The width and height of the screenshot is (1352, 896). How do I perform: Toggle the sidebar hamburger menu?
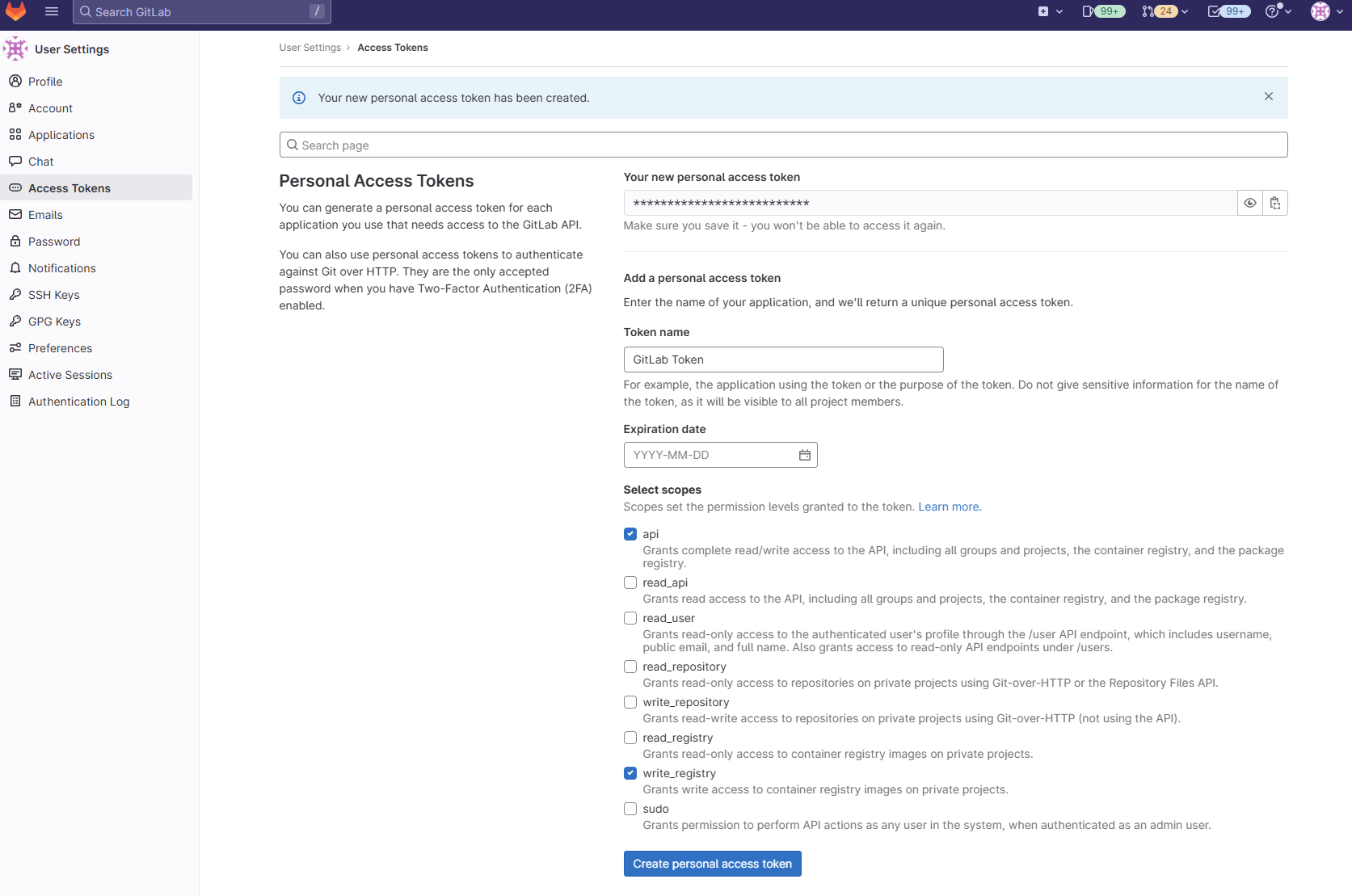(52, 11)
